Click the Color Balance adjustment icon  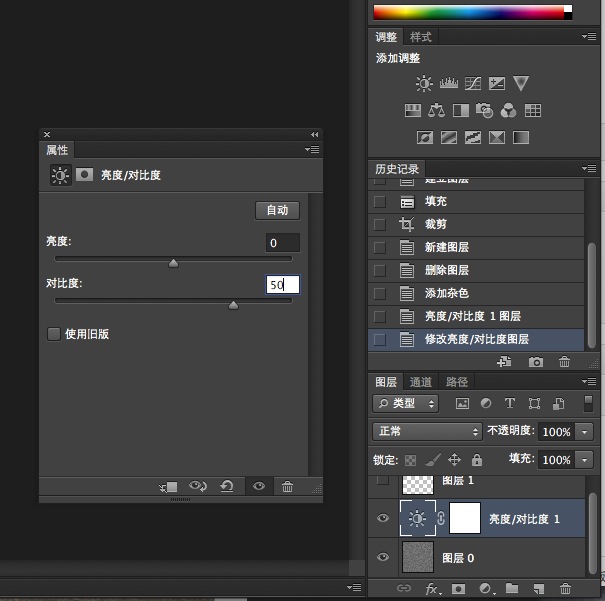[x=436, y=111]
